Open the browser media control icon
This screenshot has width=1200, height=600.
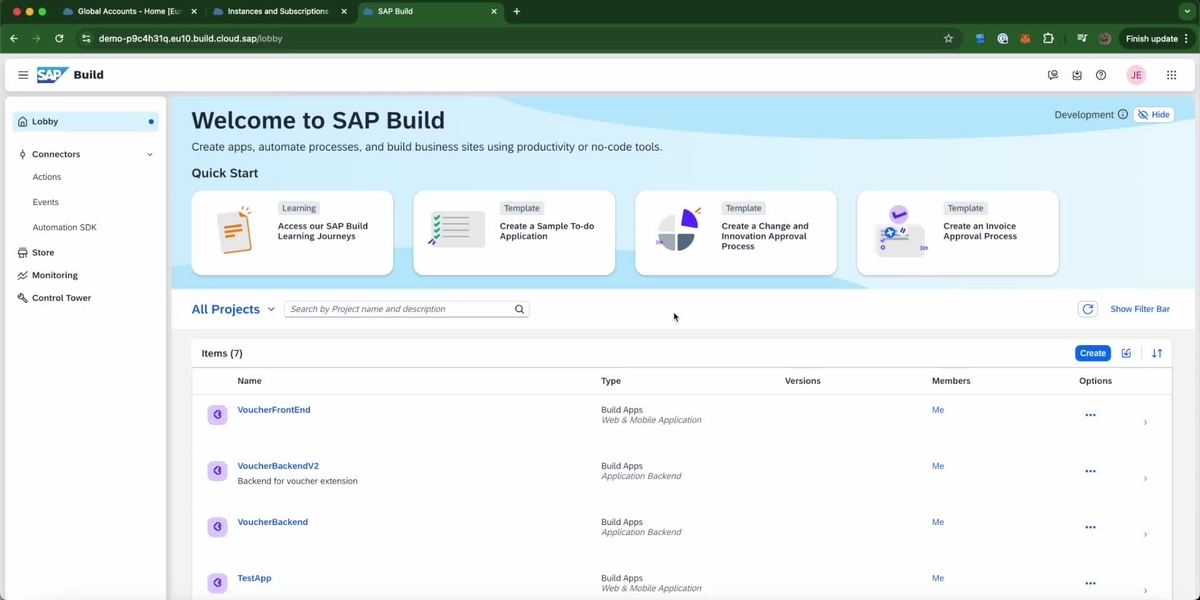[x=1082, y=39]
